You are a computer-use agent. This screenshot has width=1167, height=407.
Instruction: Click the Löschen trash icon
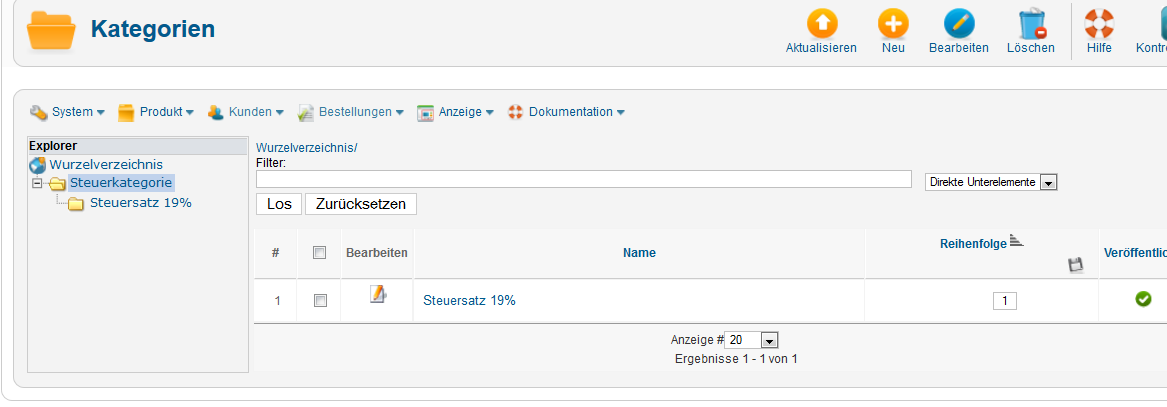pos(1030,24)
